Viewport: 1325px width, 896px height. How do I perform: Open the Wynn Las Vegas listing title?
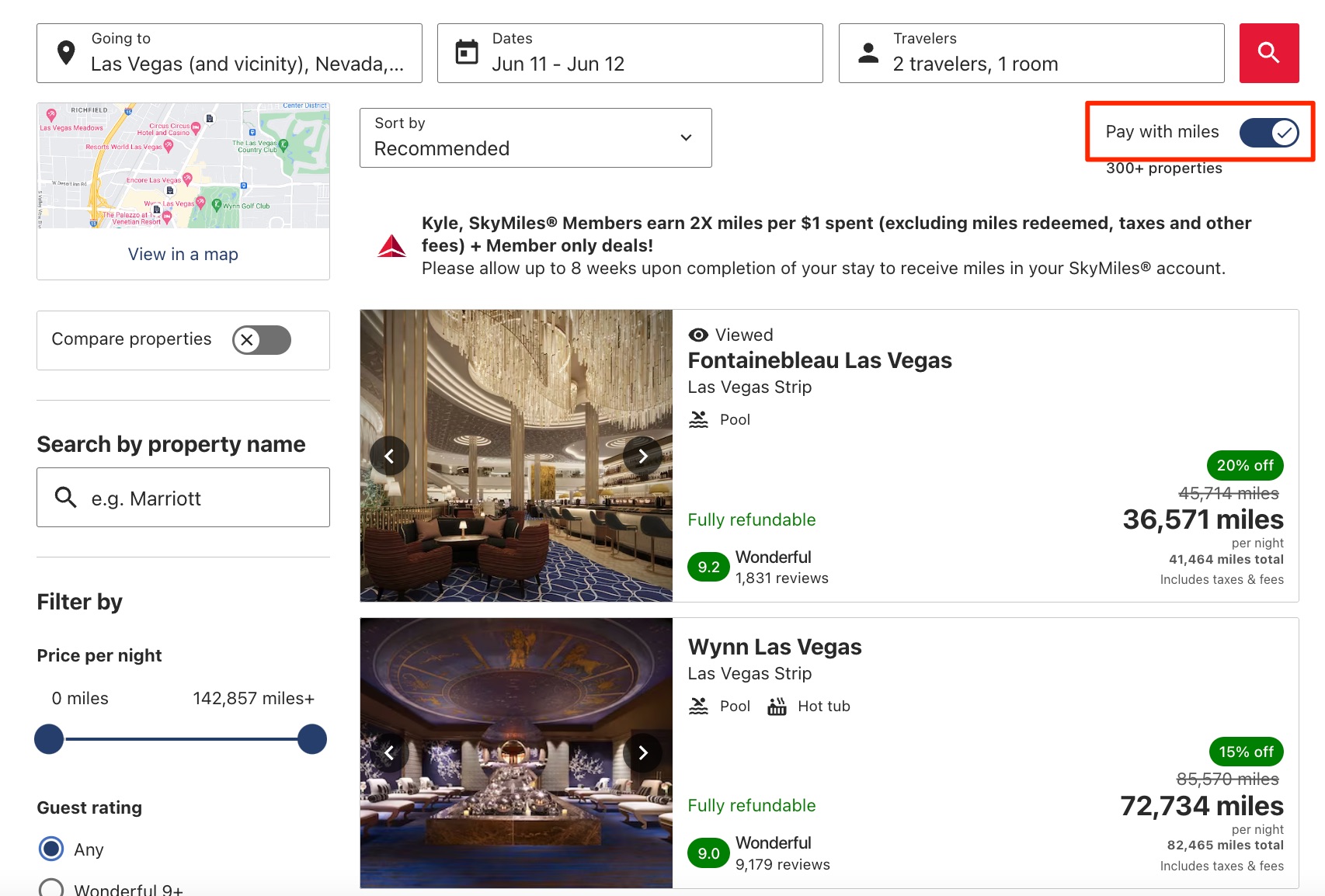coord(774,647)
